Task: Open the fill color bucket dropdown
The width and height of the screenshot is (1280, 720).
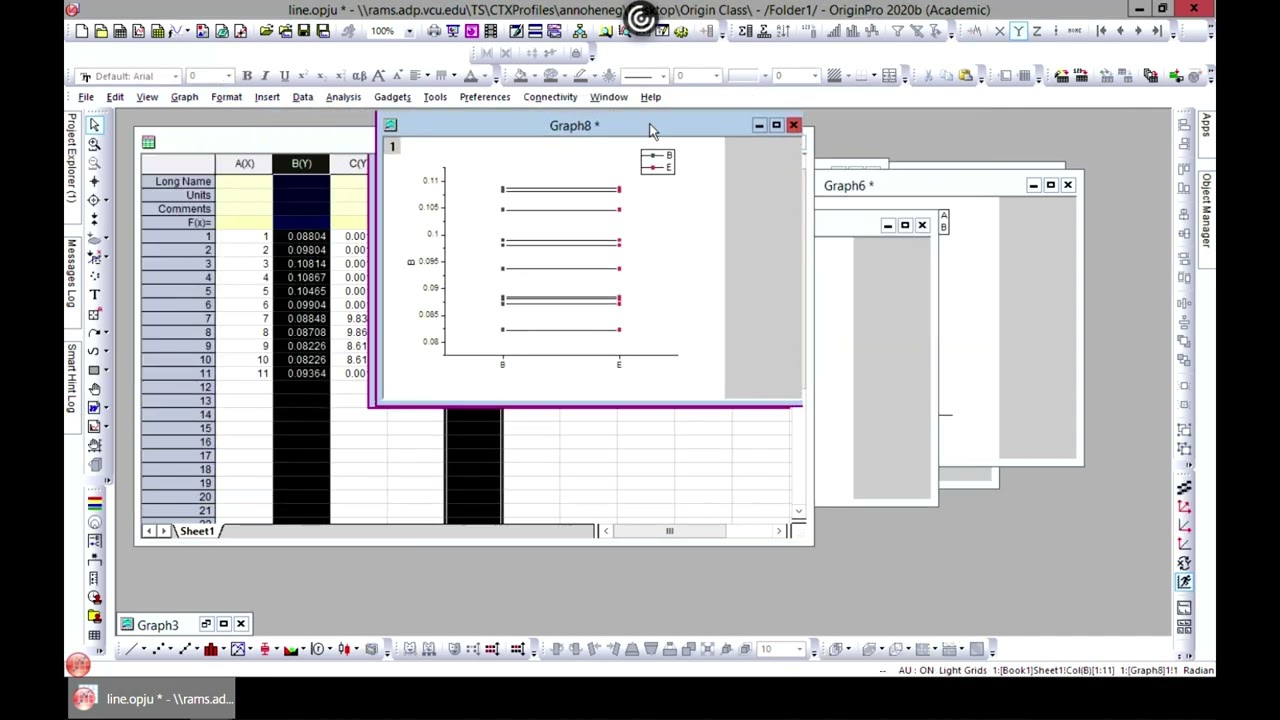Action: point(534,76)
